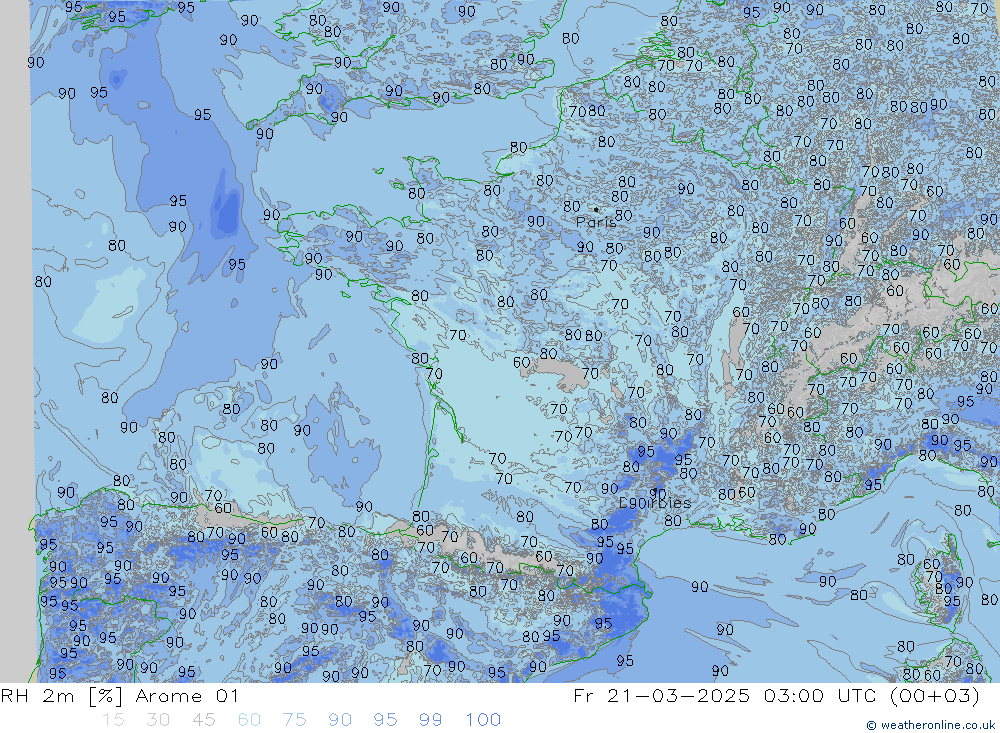Click legend value 60

click(x=249, y=720)
